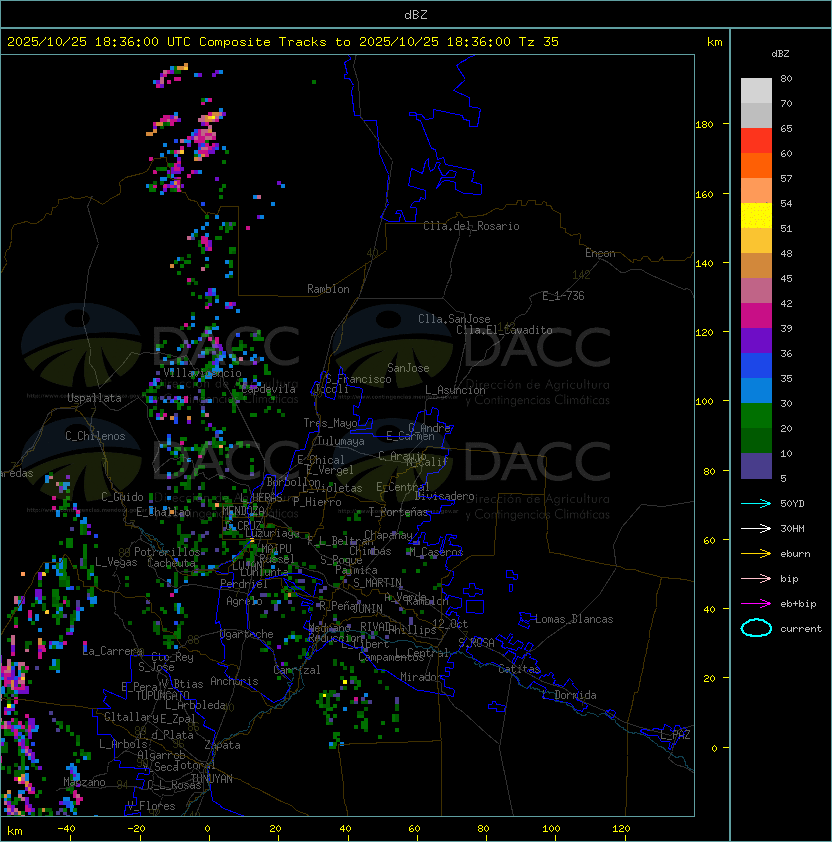This screenshot has width=832, height=842.
Task: Click the Ugarteche label
Action: (247, 634)
